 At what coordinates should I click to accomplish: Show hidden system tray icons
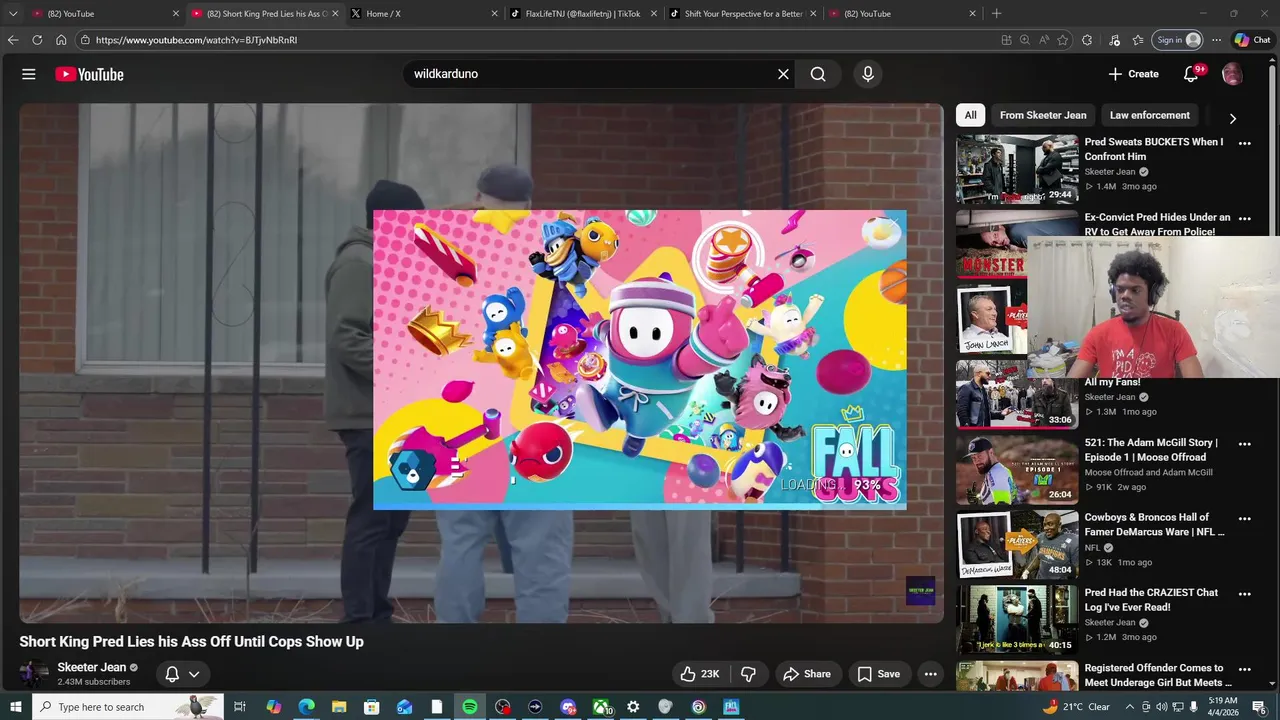click(1130, 707)
